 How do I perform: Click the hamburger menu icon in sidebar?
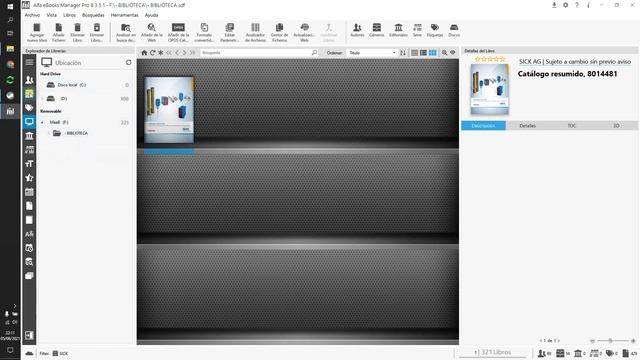pos(29,62)
